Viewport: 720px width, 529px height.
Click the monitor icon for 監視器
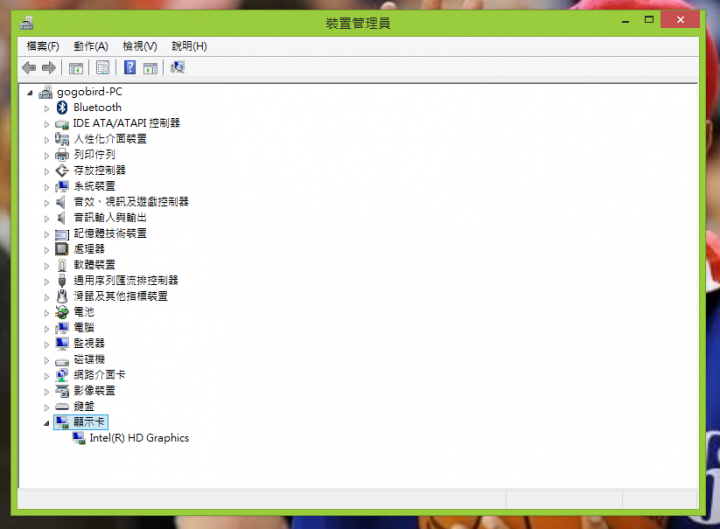pyautogui.click(x=62, y=343)
